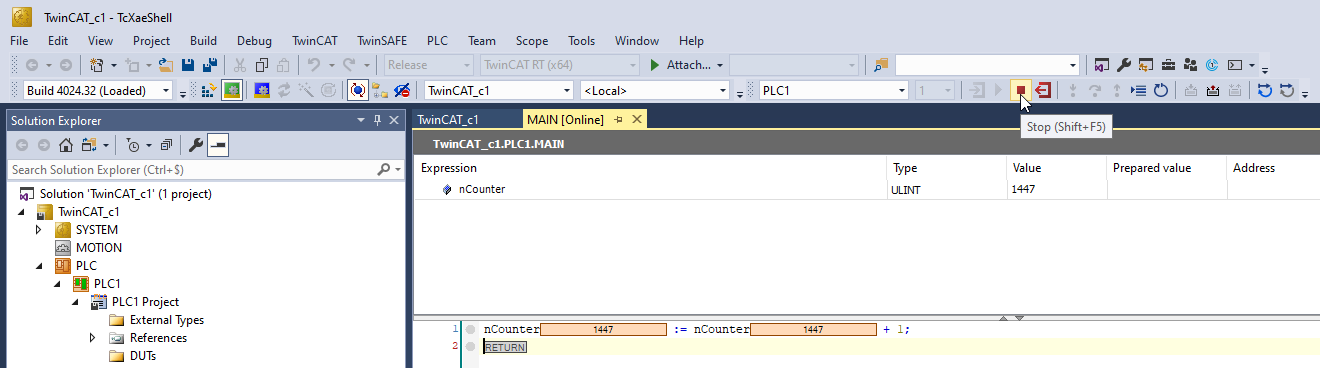The image size is (1320, 368).
Task: Close the MAIN [Online] tab
Action: click(636, 120)
